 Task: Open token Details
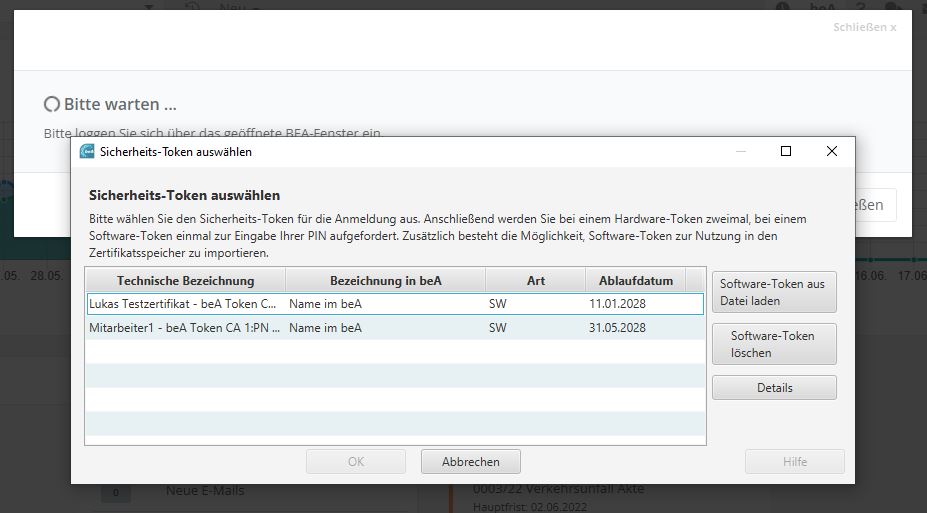tap(773, 388)
